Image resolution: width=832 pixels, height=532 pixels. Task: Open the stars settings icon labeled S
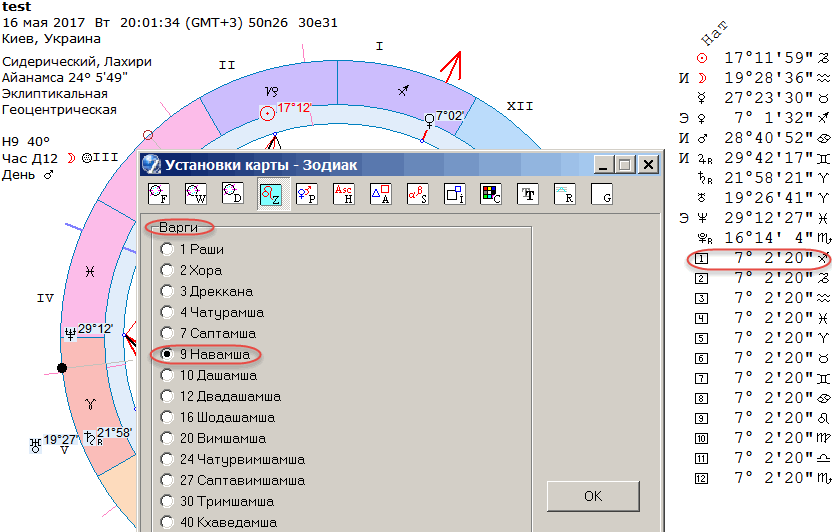tap(418, 194)
